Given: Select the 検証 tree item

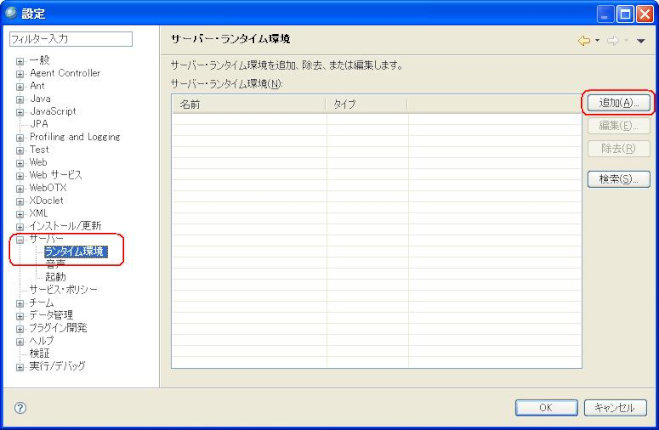Looking at the screenshot, I should tap(39, 353).
